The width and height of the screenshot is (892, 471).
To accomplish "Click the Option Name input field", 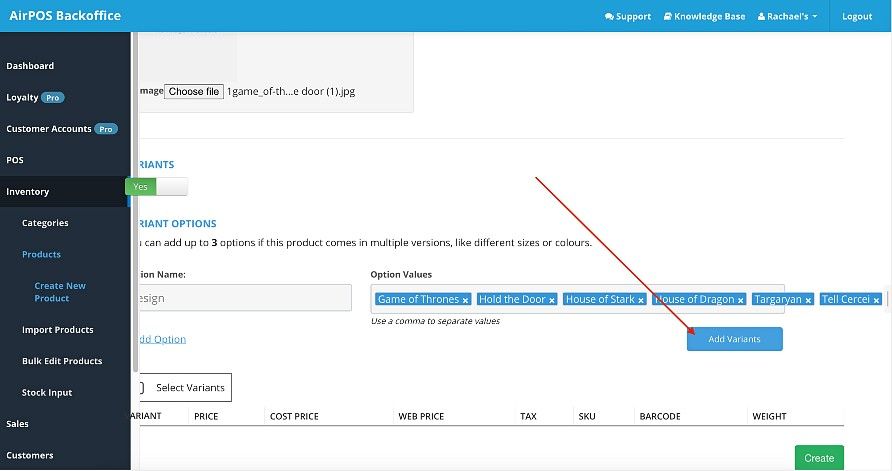I will (245, 298).
